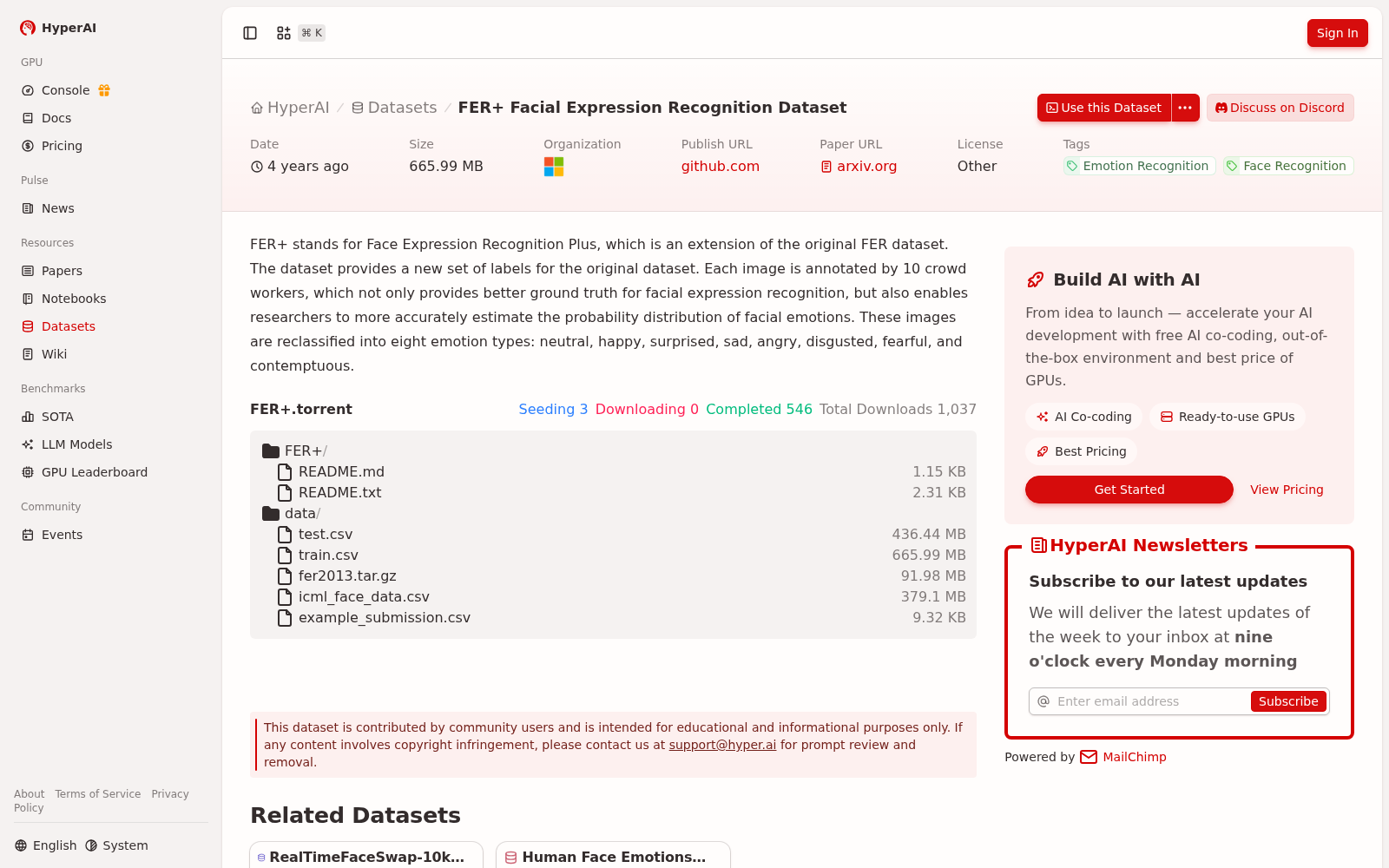Click the Sign In button
Screen dimensions: 1389x868
(x=1337, y=33)
